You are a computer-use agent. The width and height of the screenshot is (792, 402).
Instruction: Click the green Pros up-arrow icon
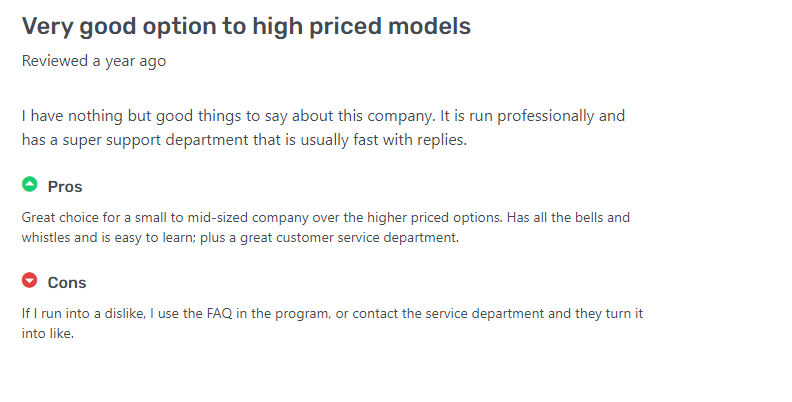[x=30, y=185]
